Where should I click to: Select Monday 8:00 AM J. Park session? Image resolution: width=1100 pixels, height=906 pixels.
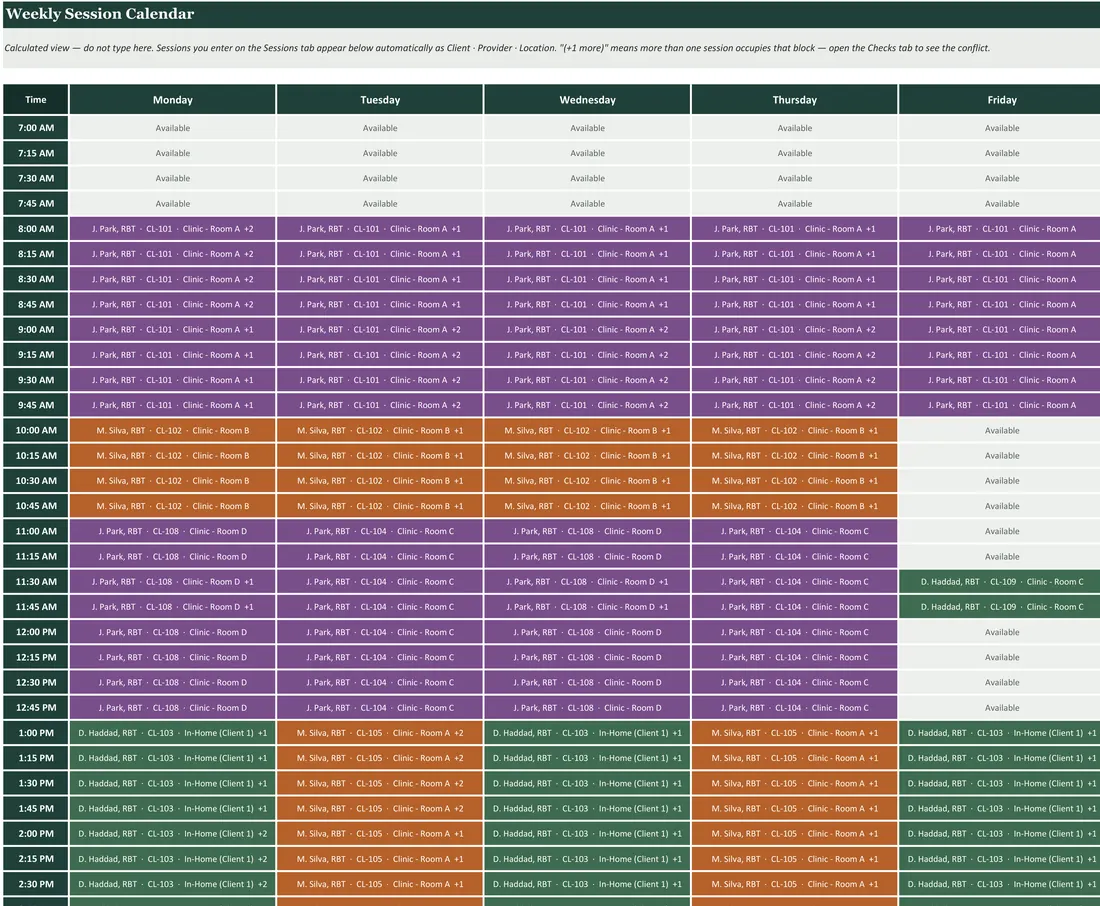[x=173, y=229]
